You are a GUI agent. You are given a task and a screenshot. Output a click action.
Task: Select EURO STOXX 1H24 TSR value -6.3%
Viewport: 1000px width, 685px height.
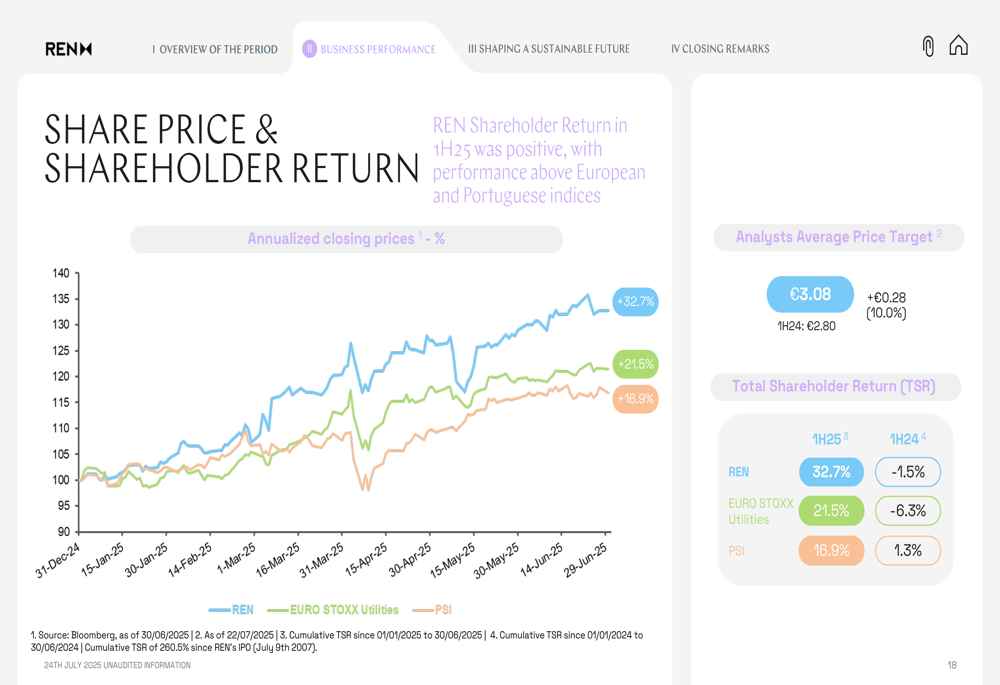click(x=908, y=511)
